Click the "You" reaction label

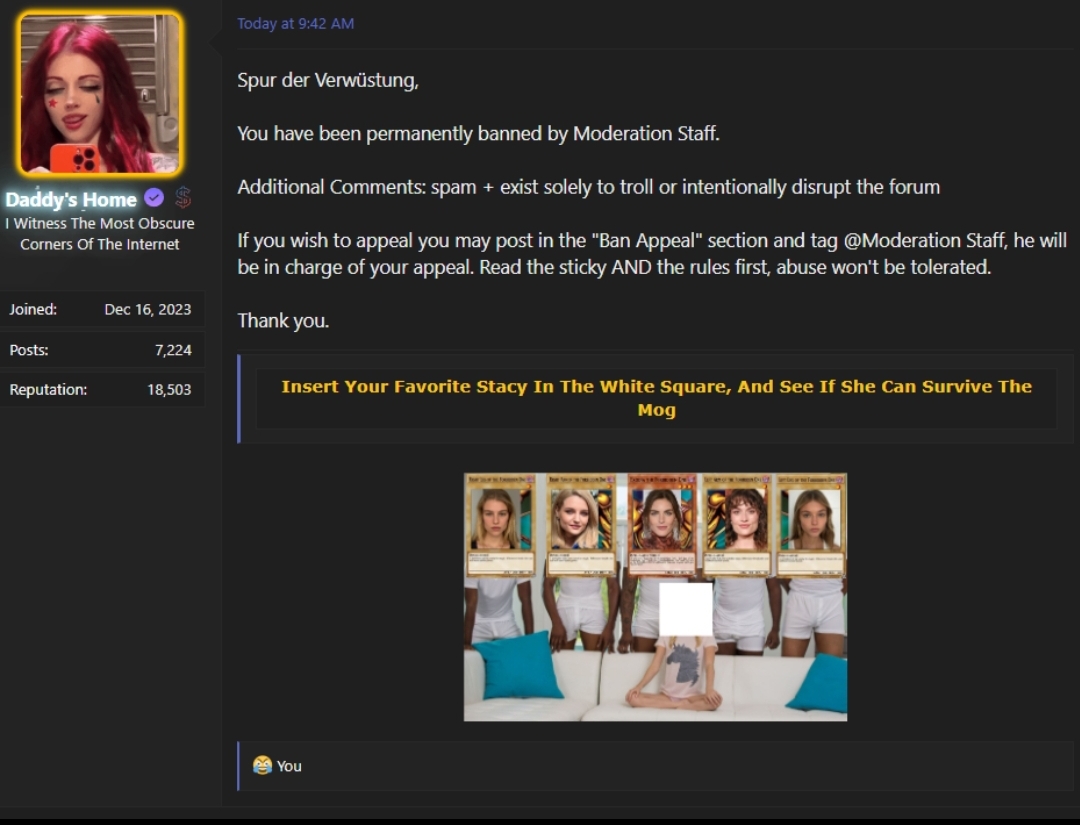pos(289,766)
